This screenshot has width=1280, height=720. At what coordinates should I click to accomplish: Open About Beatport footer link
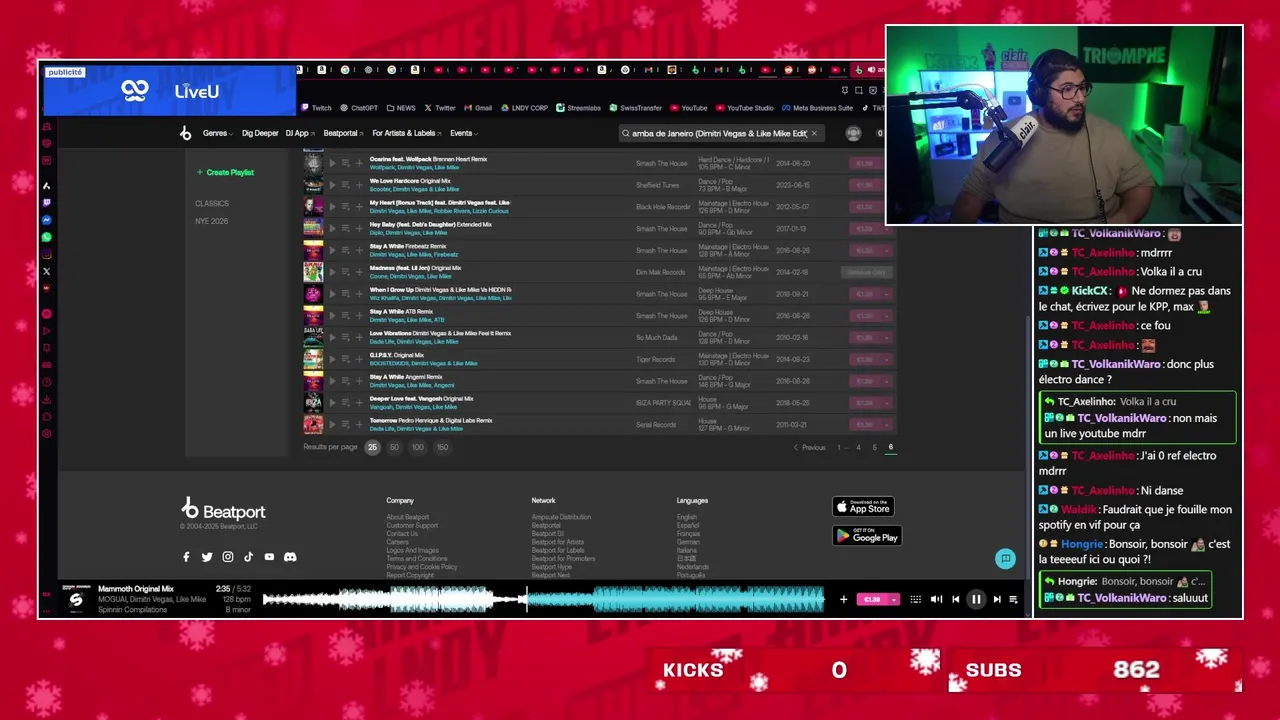(x=407, y=517)
